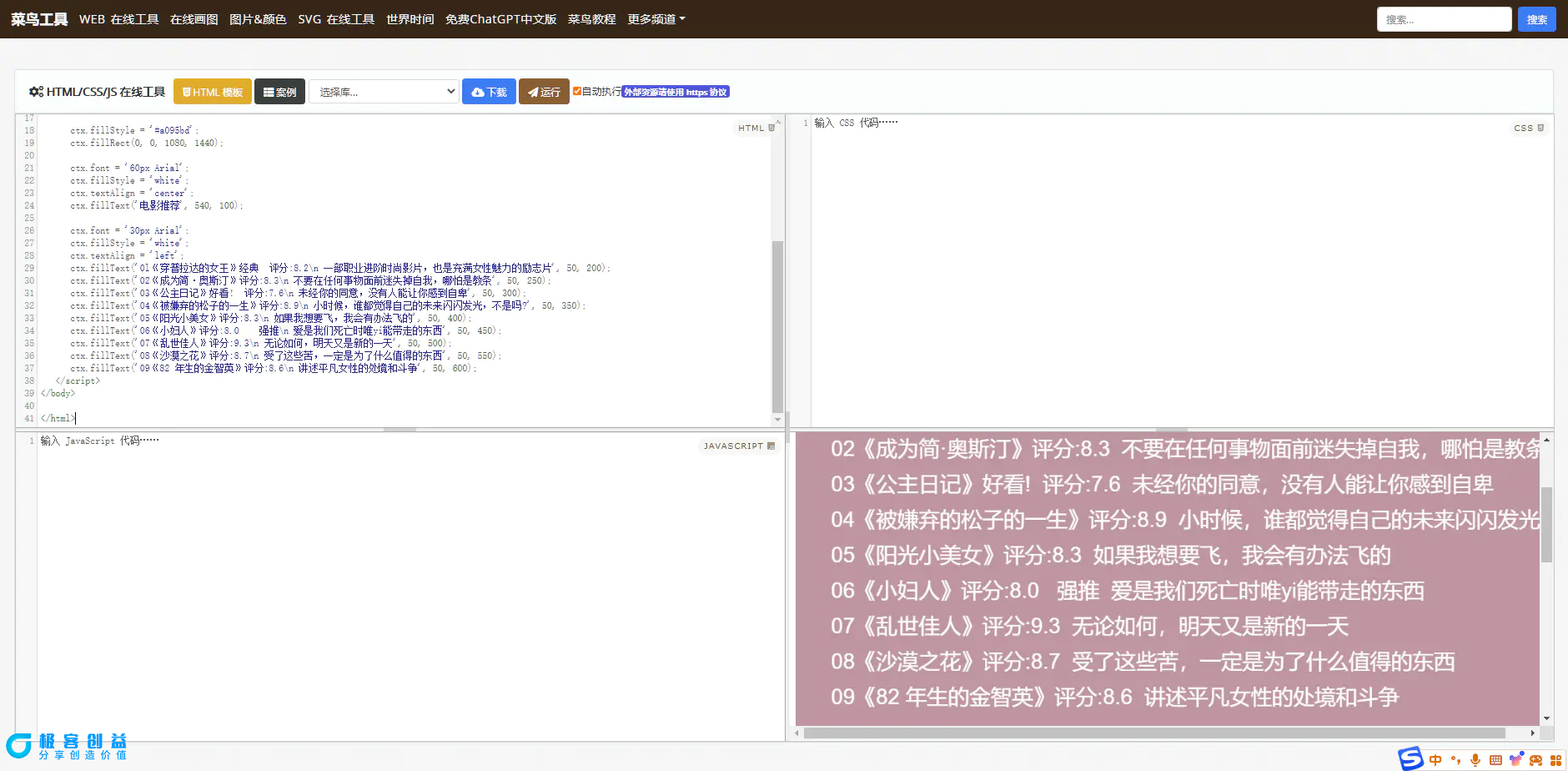Click the IME microphone voice input icon
1568x771 pixels.
tap(1475, 760)
